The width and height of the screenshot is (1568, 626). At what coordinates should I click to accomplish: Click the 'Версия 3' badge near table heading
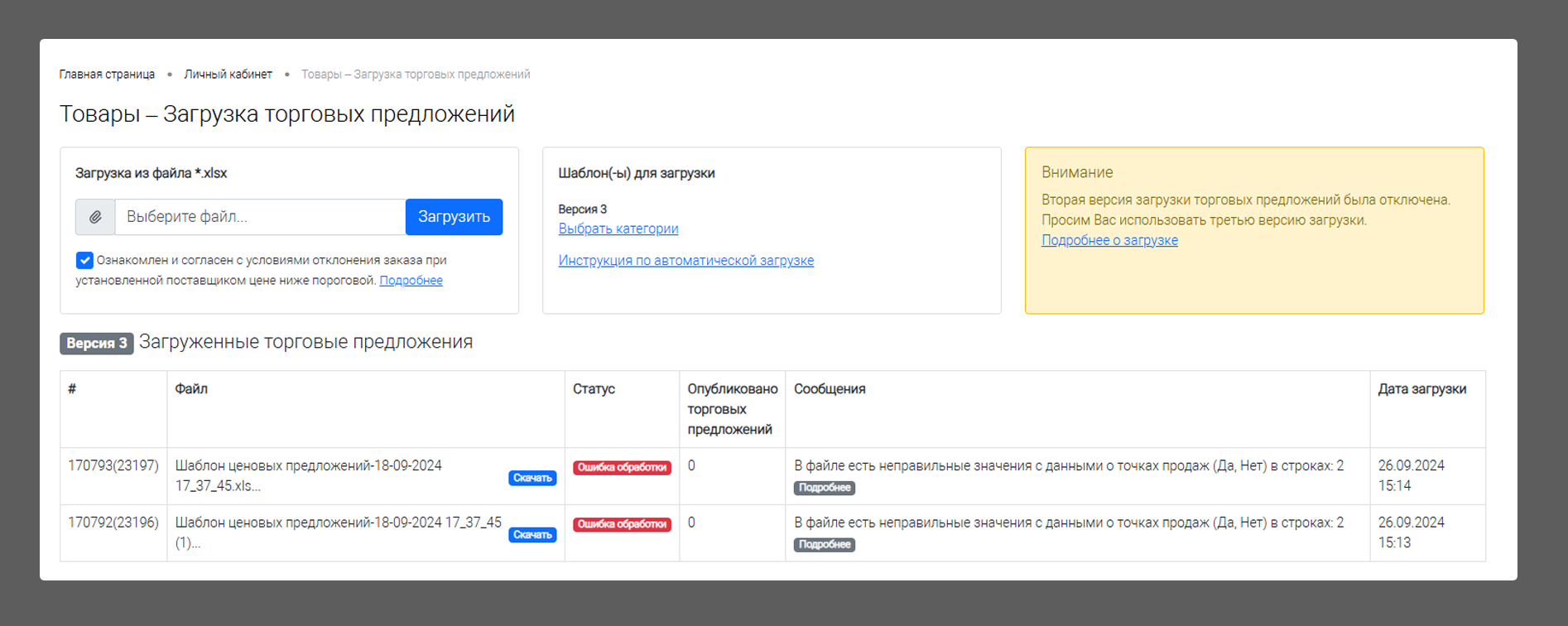97,343
